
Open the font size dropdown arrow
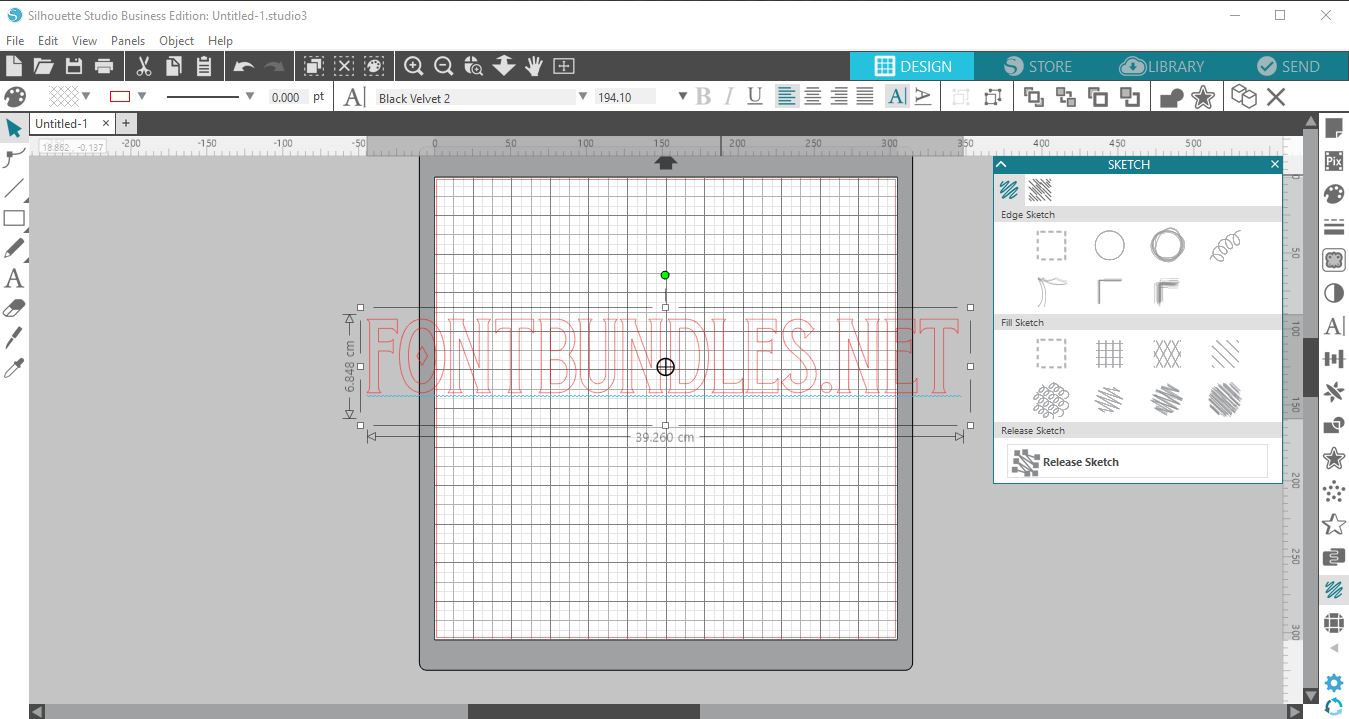[x=683, y=97]
